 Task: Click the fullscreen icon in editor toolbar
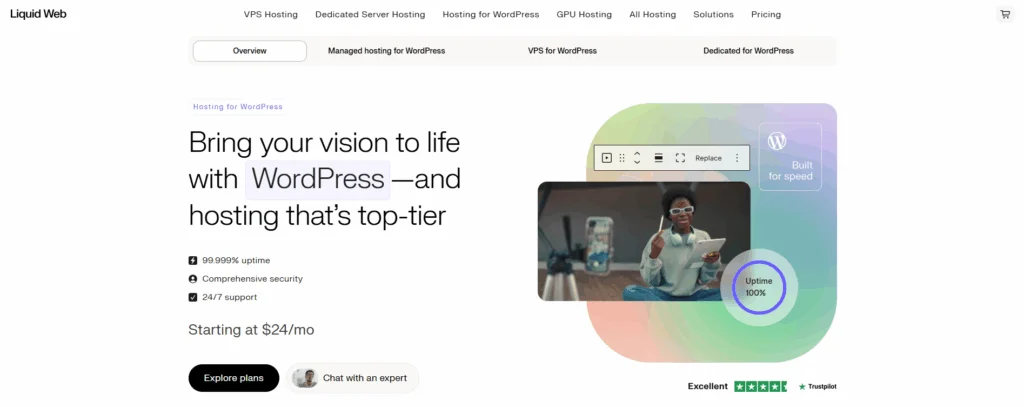point(680,158)
